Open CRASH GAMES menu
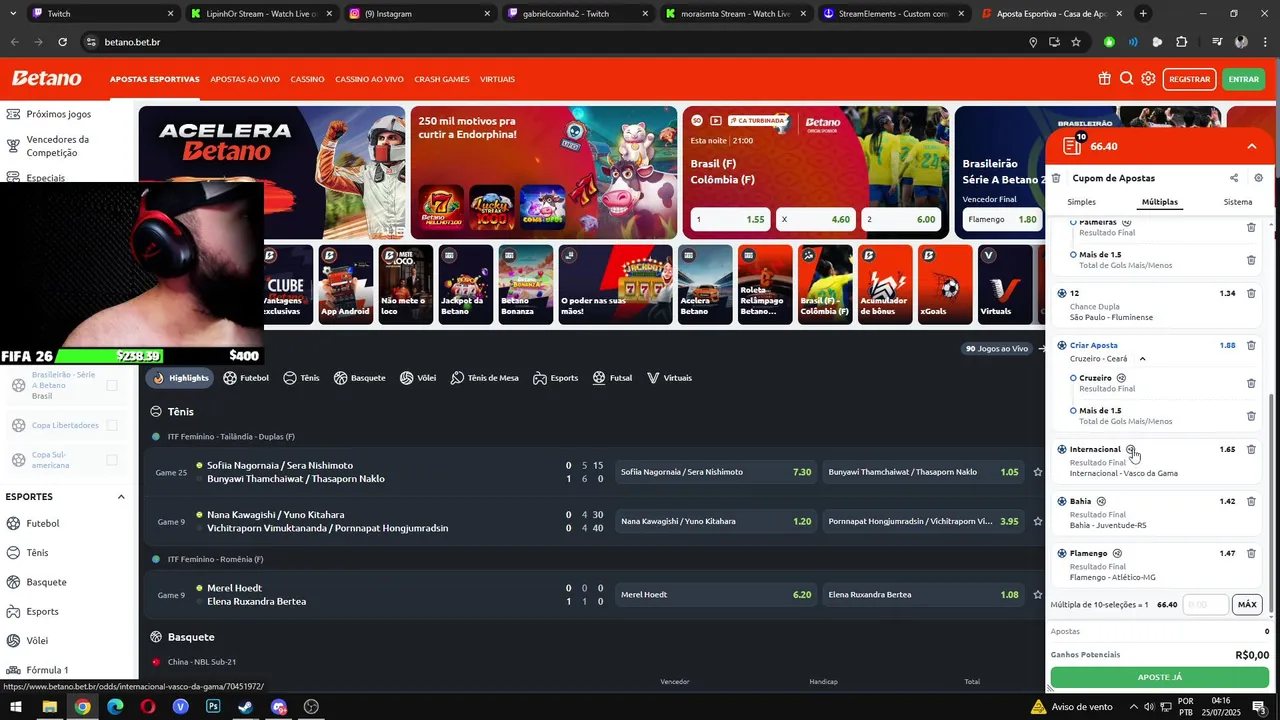 pyautogui.click(x=442, y=79)
